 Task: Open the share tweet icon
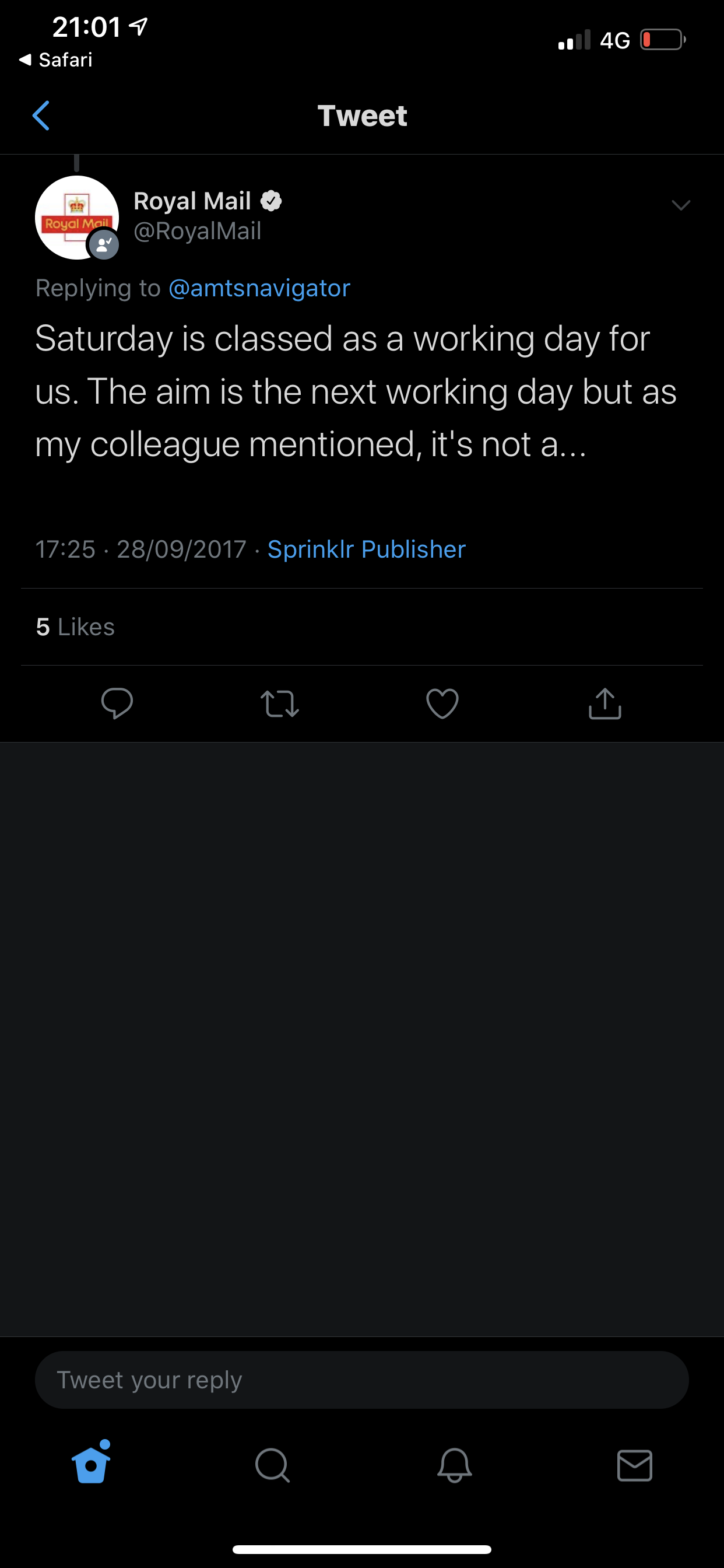click(x=604, y=703)
